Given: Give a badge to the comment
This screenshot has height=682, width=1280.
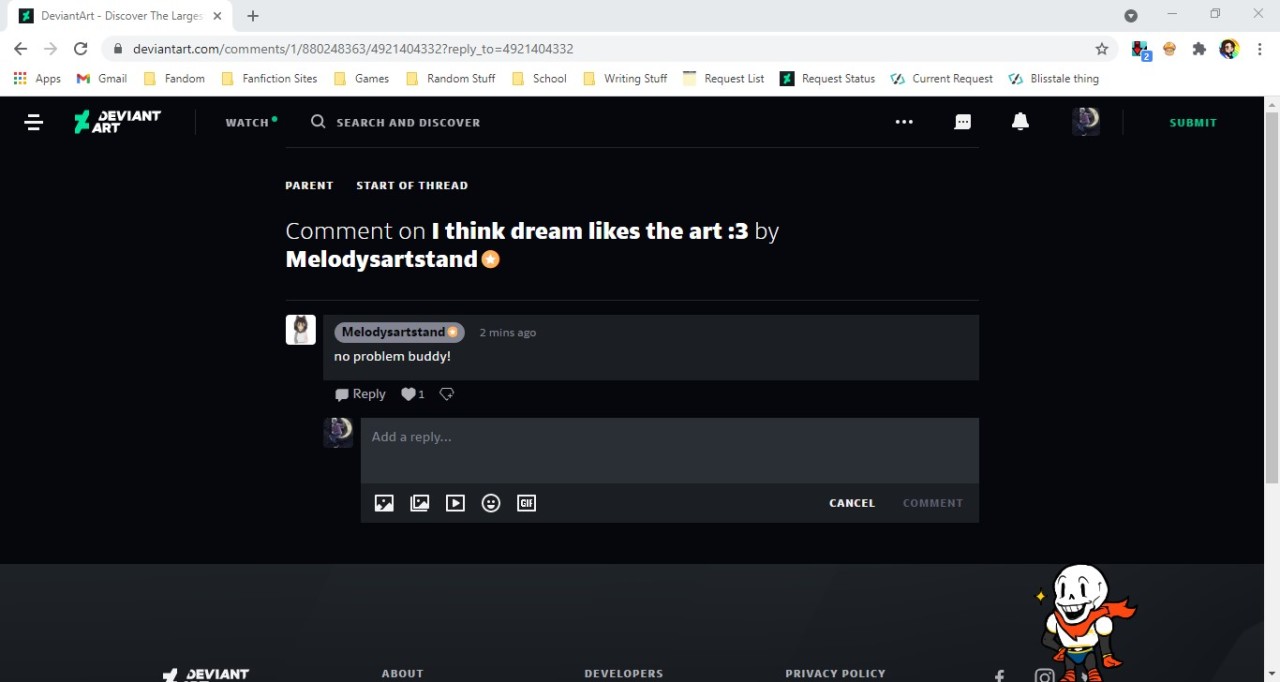Looking at the screenshot, I should coord(447,394).
